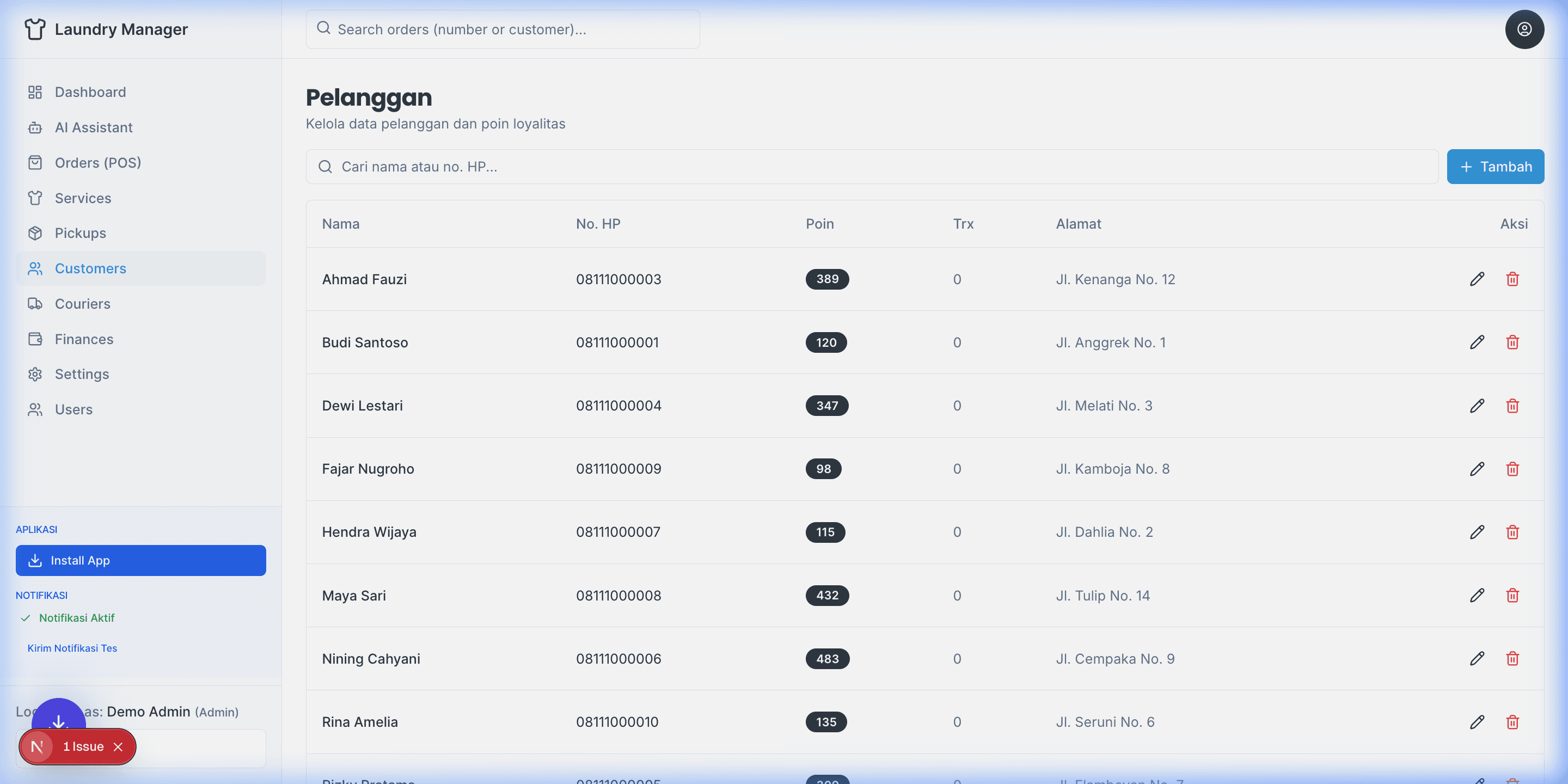The height and width of the screenshot is (784, 1568).
Task: Delete Nining Cahyani's record
Action: point(1512,659)
